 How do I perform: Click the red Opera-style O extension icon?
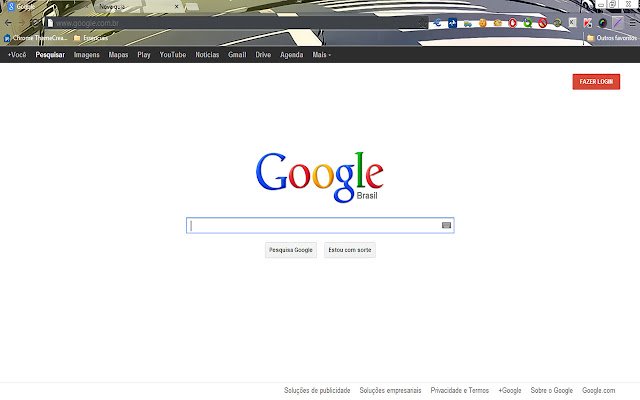coord(513,23)
